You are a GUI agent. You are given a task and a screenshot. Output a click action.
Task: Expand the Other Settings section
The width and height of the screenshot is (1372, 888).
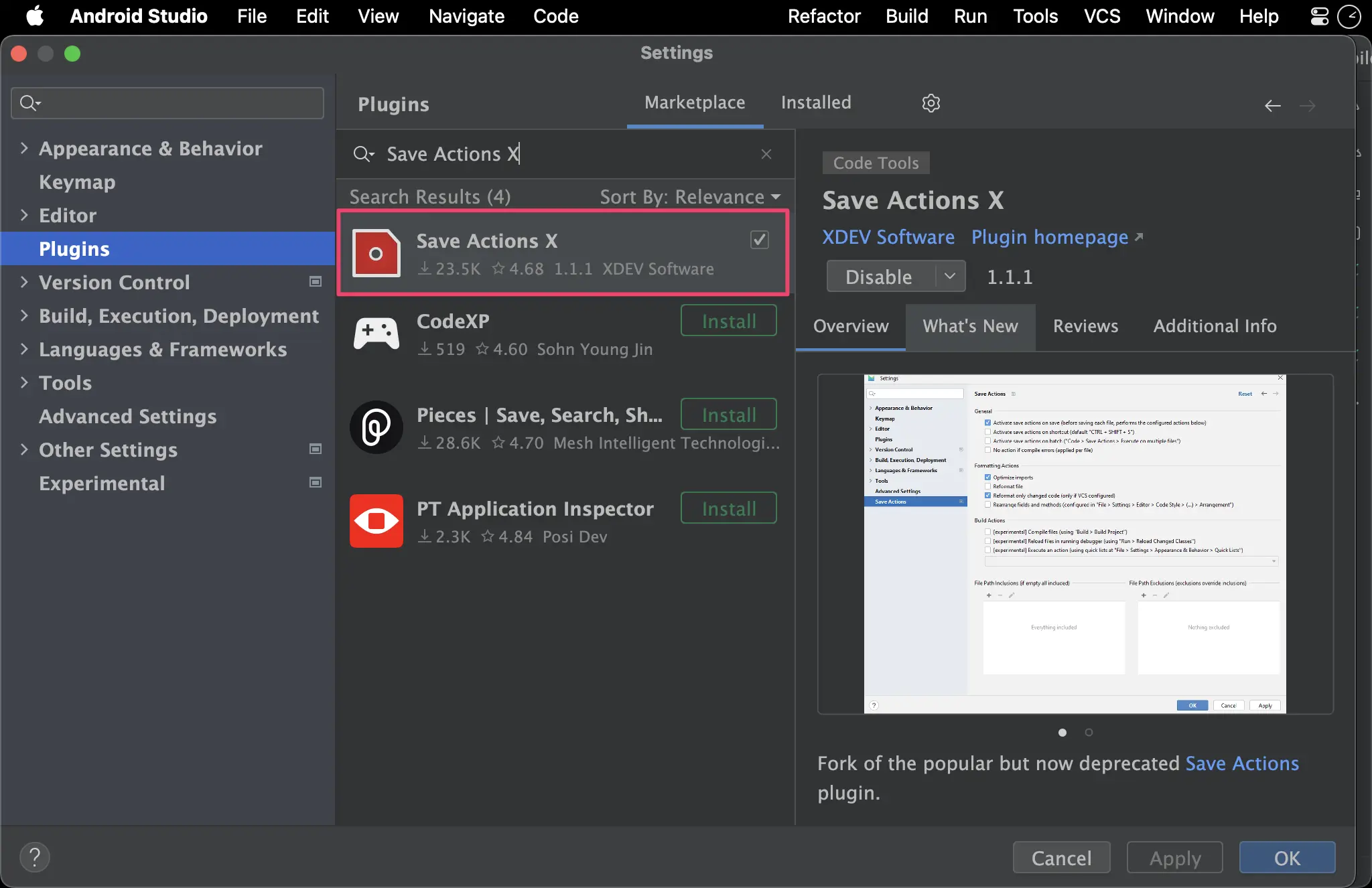[x=24, y=449]
